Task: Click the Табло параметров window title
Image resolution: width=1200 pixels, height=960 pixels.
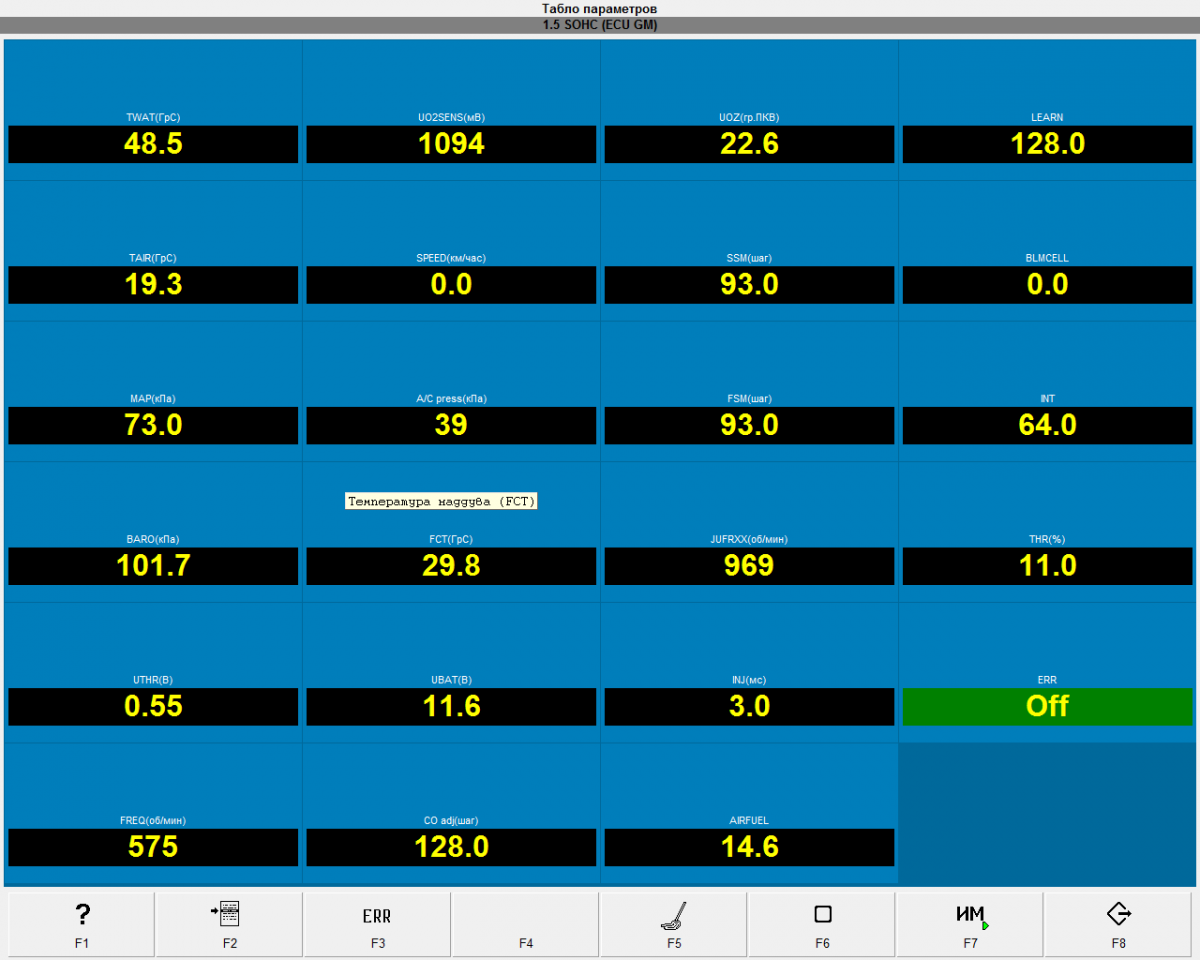Action: pos(600,8)
